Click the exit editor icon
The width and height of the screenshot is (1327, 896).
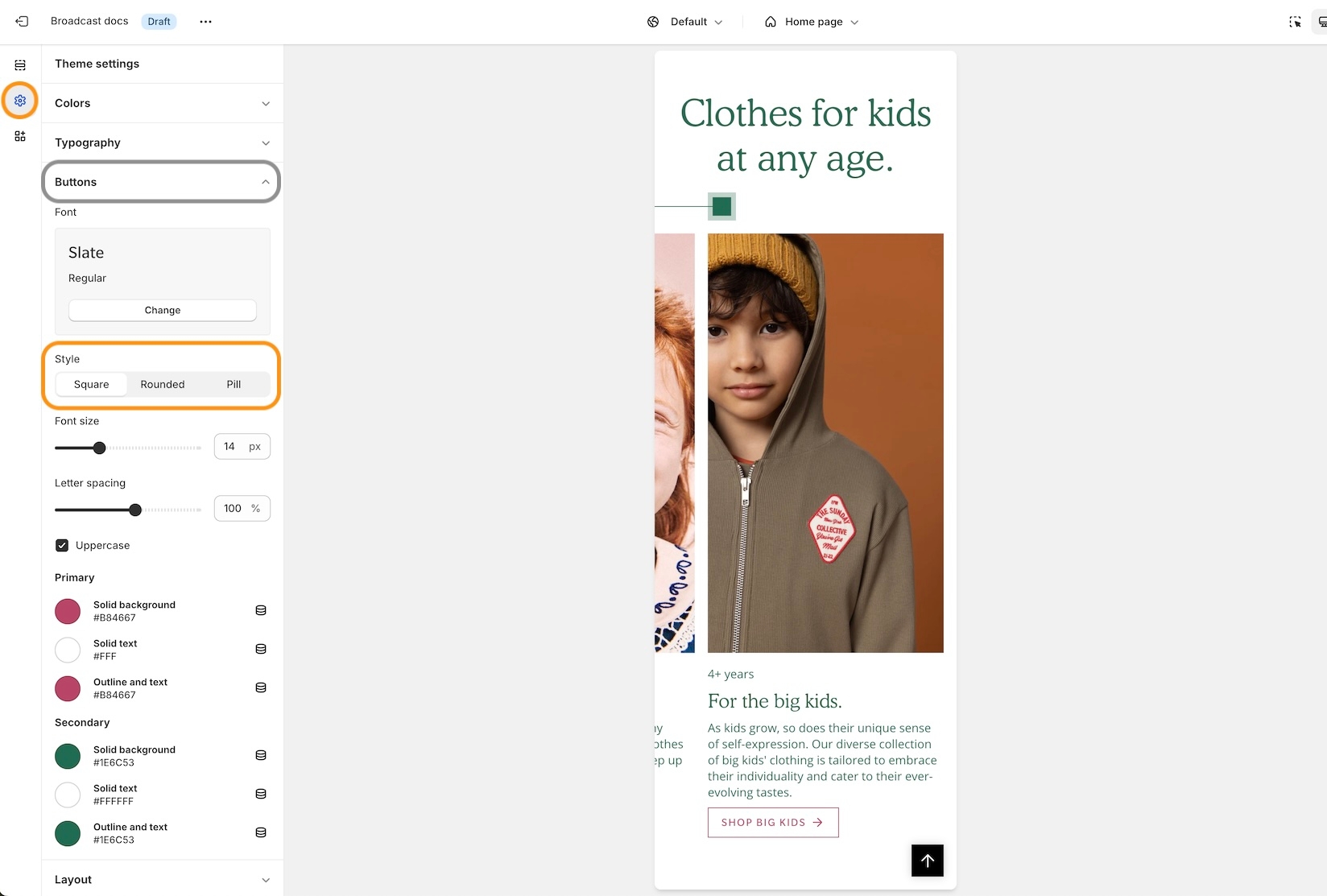(x=22, y=22)
